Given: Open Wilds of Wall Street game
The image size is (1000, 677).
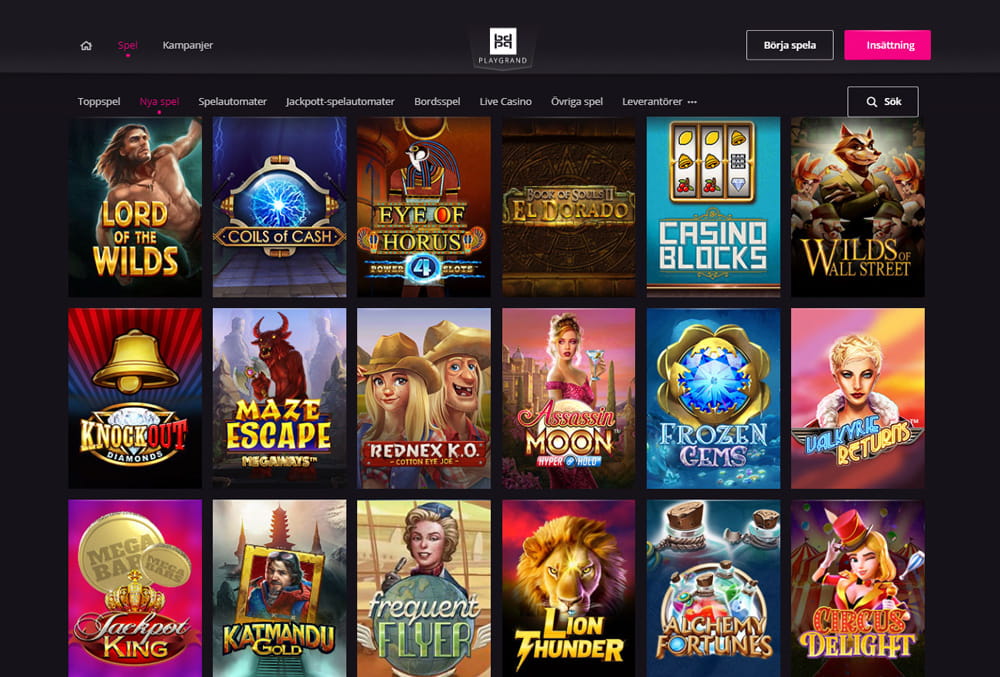Looking at the screenshot, I should [x=858, y=207].
